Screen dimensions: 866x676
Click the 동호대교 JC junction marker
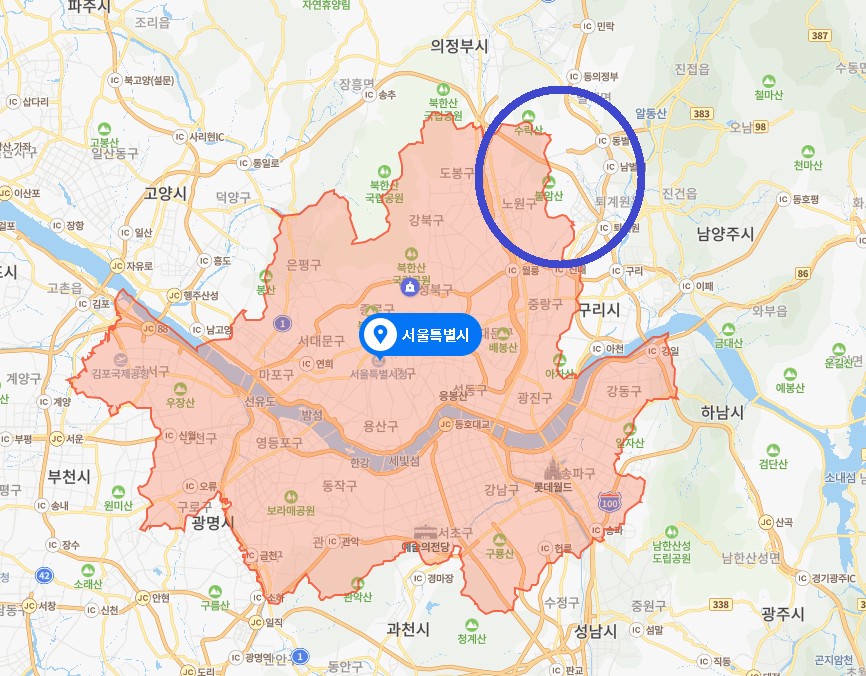(x=446, y=424)
